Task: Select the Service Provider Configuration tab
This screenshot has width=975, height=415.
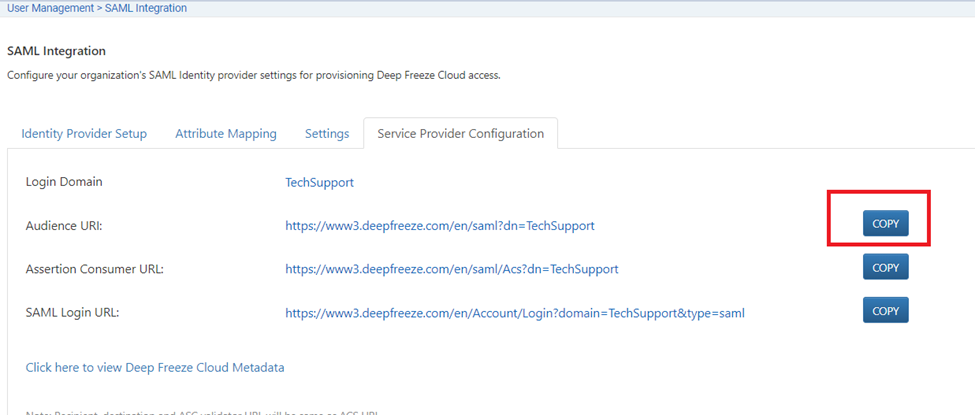Action: pos(460,134)
